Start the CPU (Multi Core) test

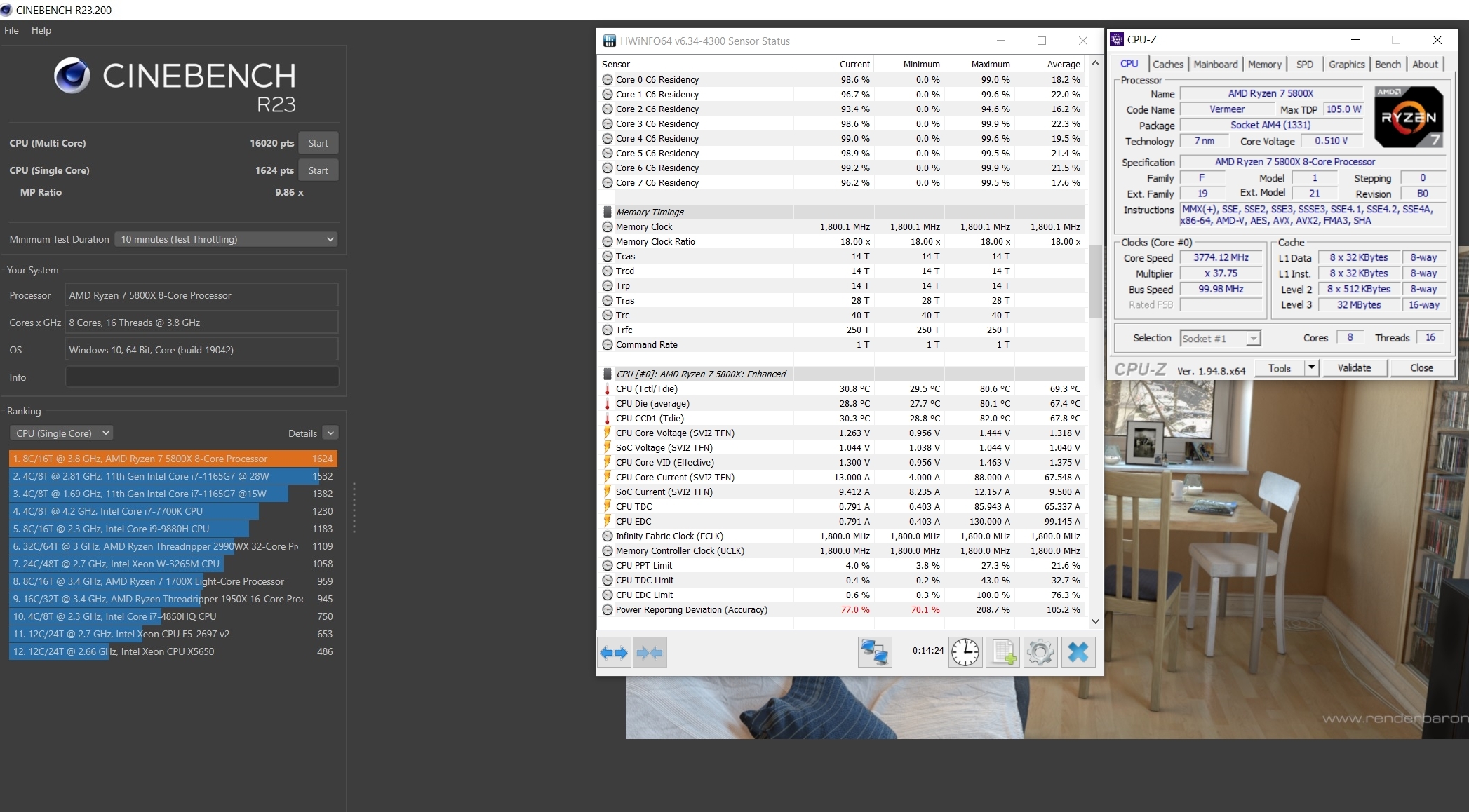318,143
